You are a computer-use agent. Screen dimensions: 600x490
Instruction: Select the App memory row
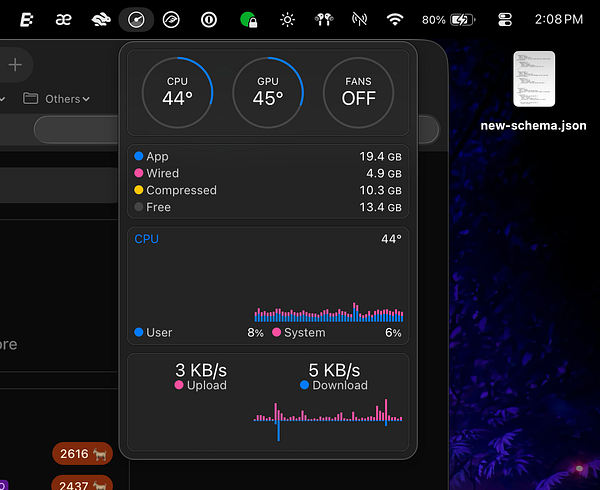(x=268, y=156)
